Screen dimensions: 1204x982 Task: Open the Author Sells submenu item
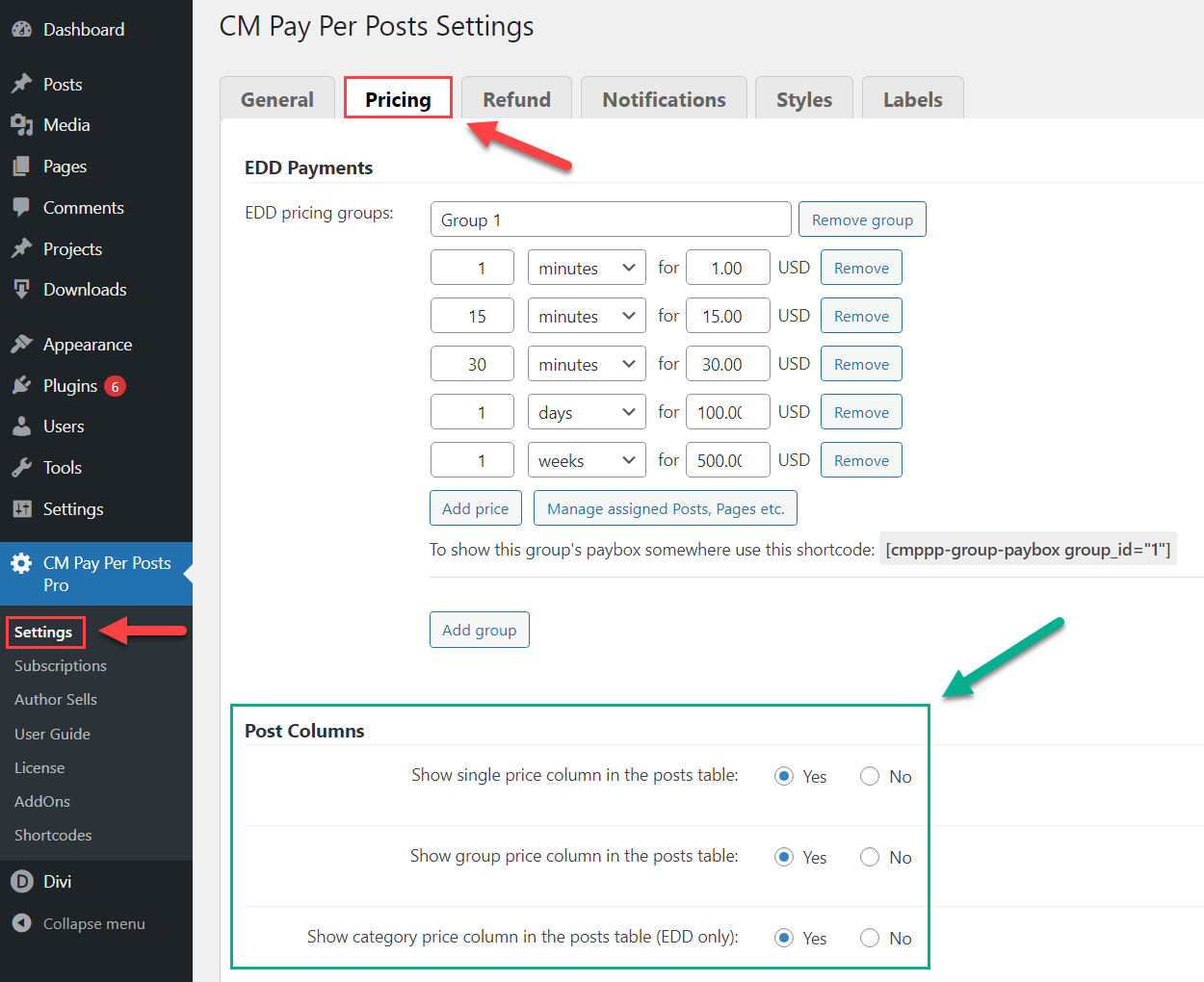coord(56,700)
